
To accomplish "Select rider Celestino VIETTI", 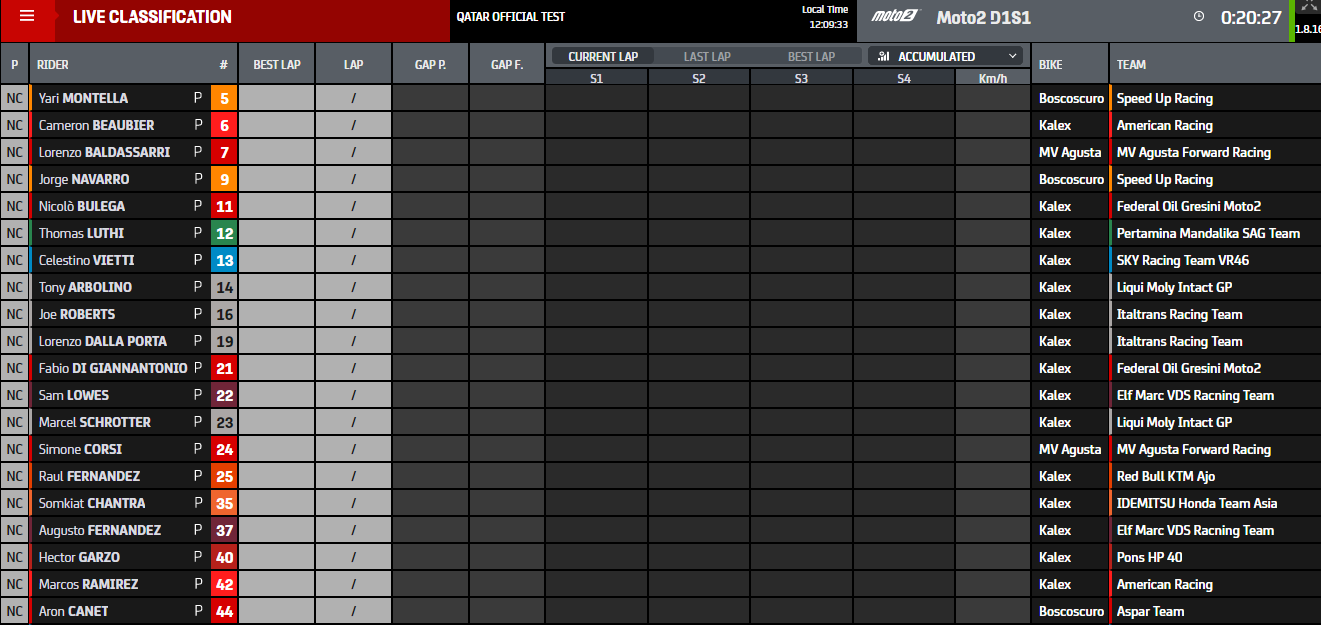I will point(86,260).
